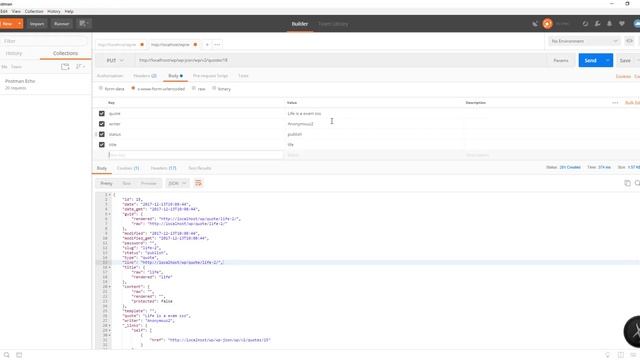The width and height of the screenshot is (640, 360).
Task: Open the notifications bell icon
Action: click(x=609, y=24)
